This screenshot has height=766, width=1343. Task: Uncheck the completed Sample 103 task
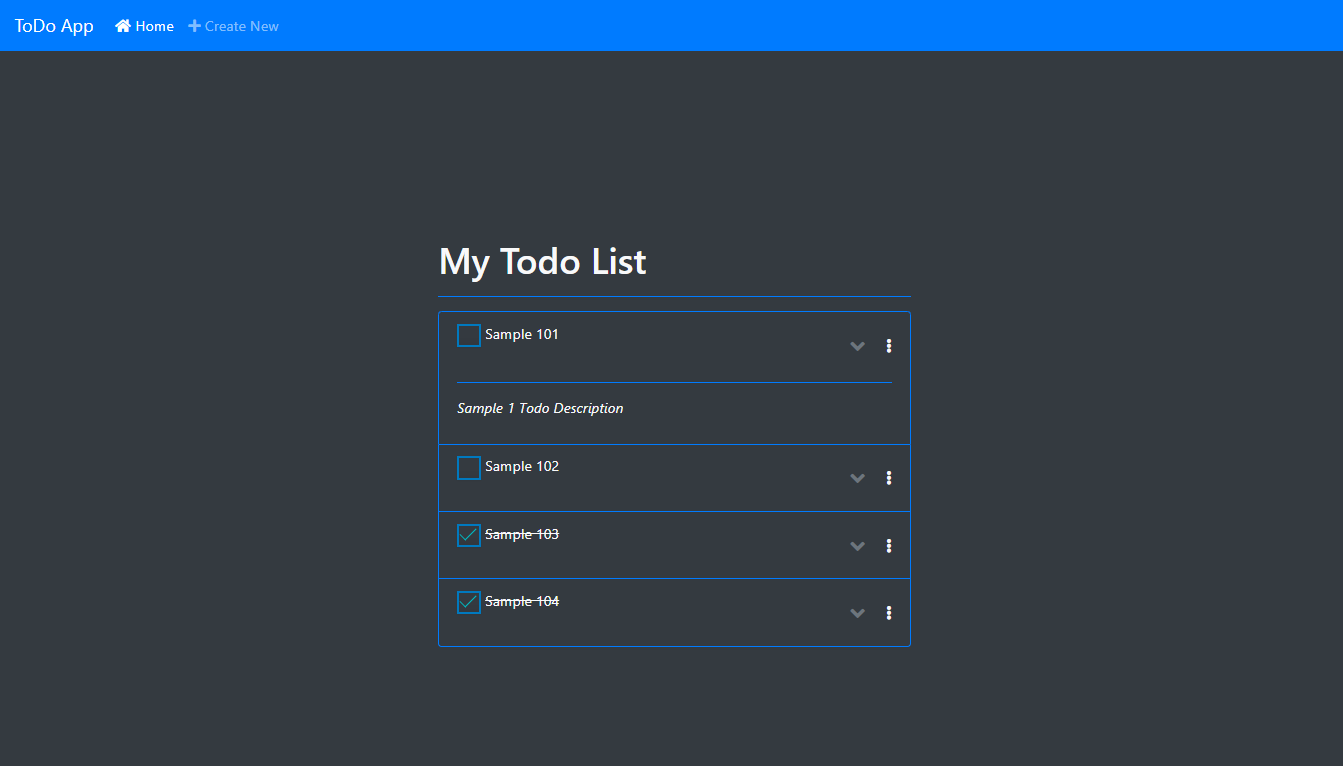(x=468, y=534)
